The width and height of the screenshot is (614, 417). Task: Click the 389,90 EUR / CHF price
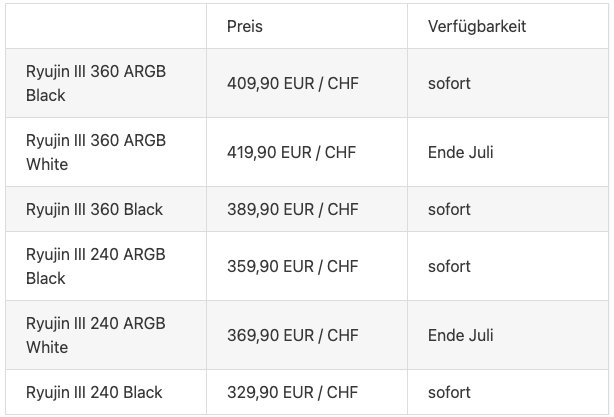293,209
